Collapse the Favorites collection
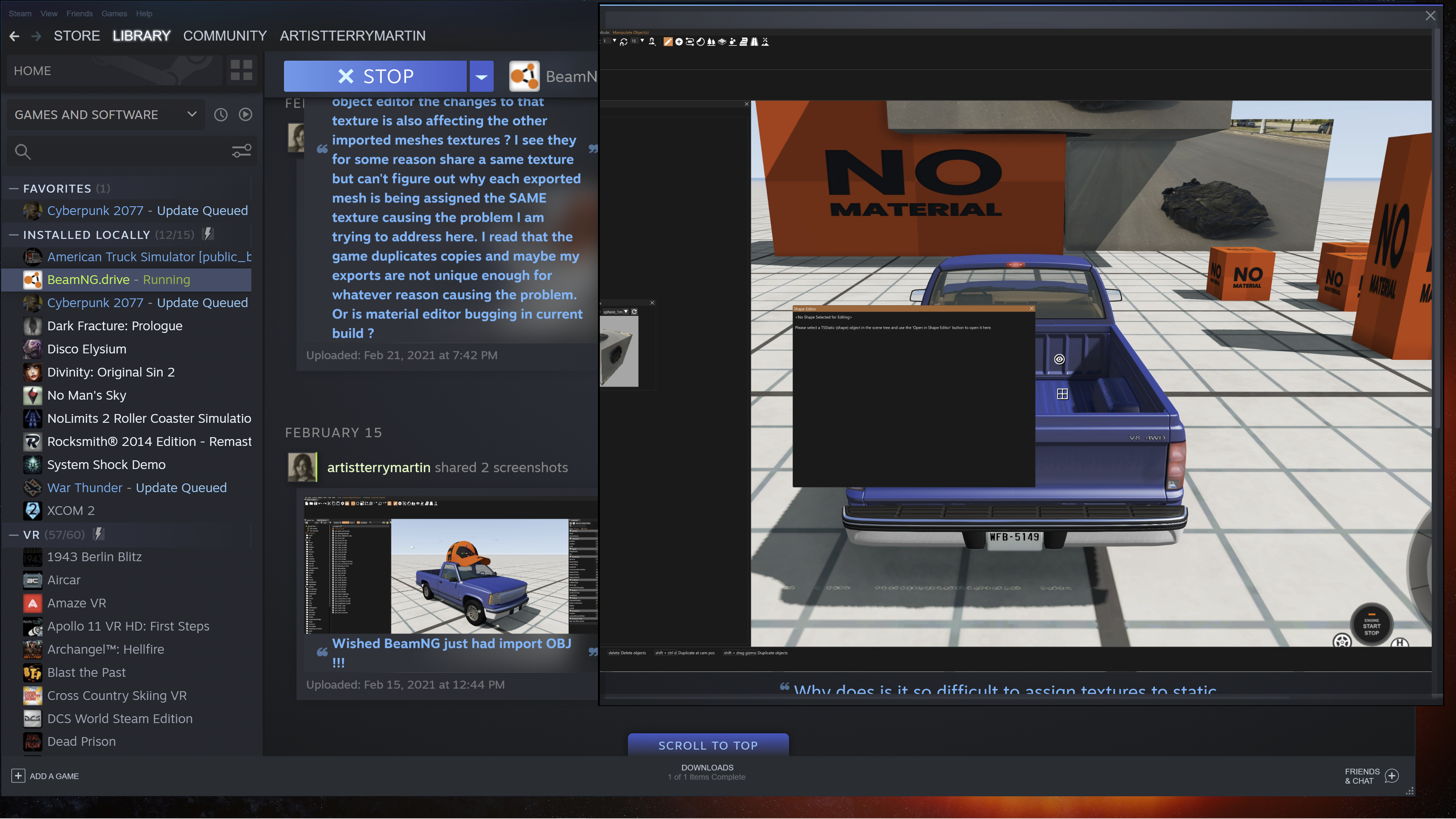This screenshot has height=819, width=1456. click(14, 188)
